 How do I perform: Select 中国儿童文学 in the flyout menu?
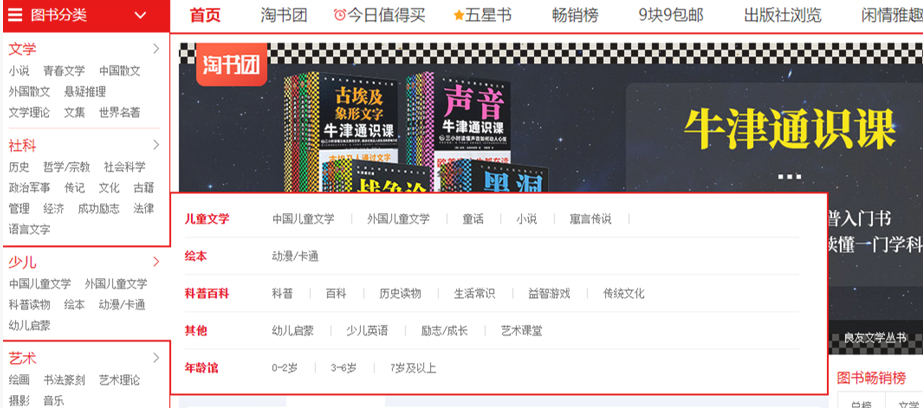303,219
